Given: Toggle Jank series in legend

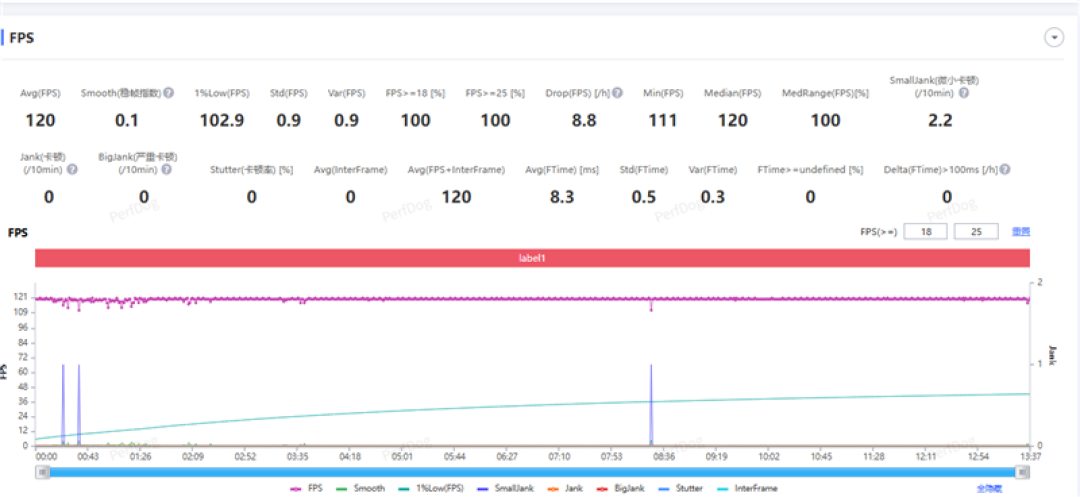Looking at the screenshot, I should pos(564,488).
